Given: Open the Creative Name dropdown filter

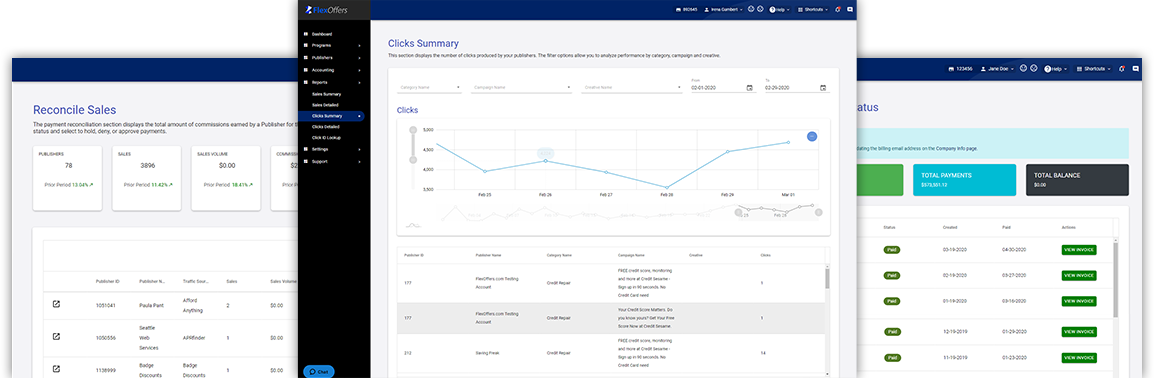Looking at the screenshot, I should pyautogui.click(x=632, y=88).
